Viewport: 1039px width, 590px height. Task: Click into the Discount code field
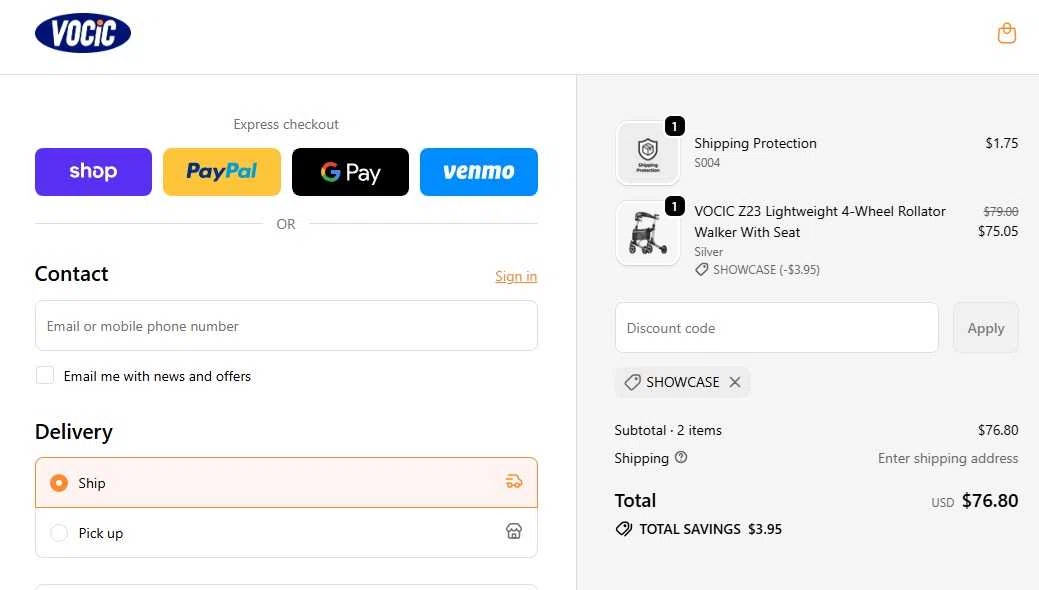coord(777,327)
